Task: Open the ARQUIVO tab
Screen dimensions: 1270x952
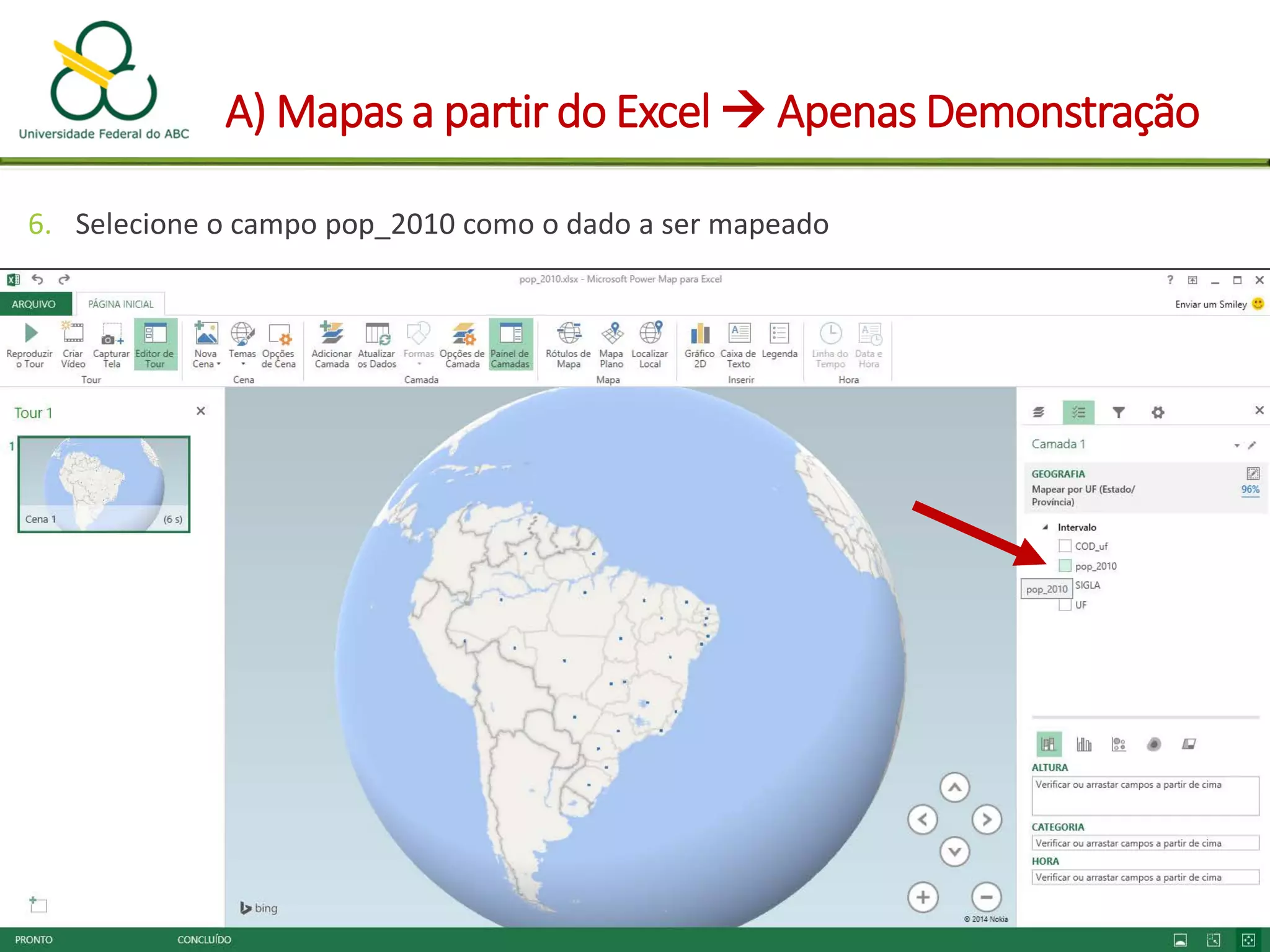Action: [x=34, y=304]
